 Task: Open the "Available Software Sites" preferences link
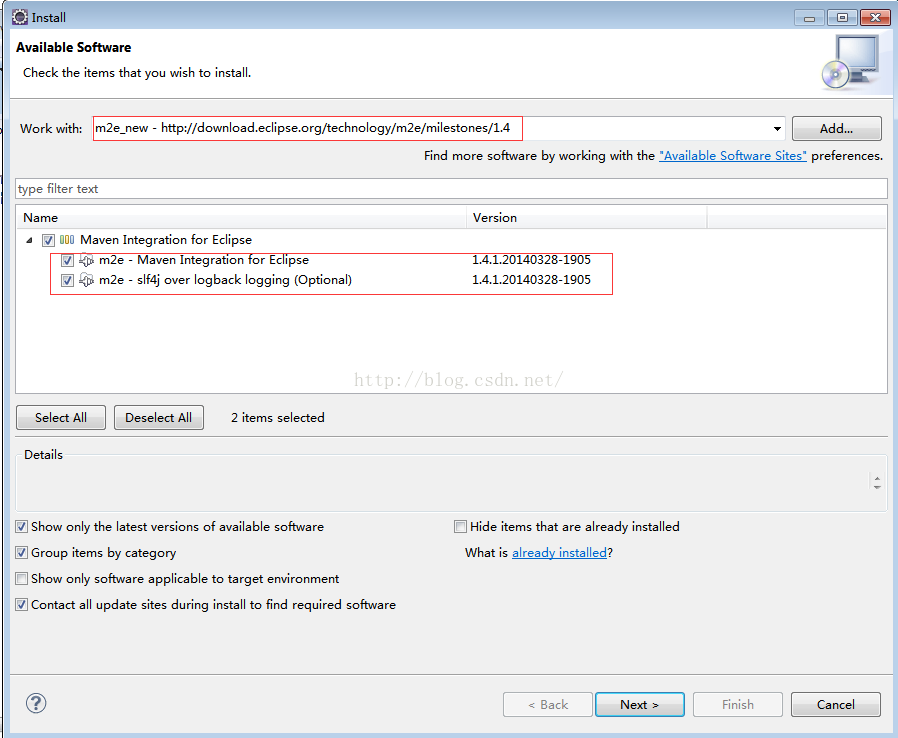[x=732, y=156]
